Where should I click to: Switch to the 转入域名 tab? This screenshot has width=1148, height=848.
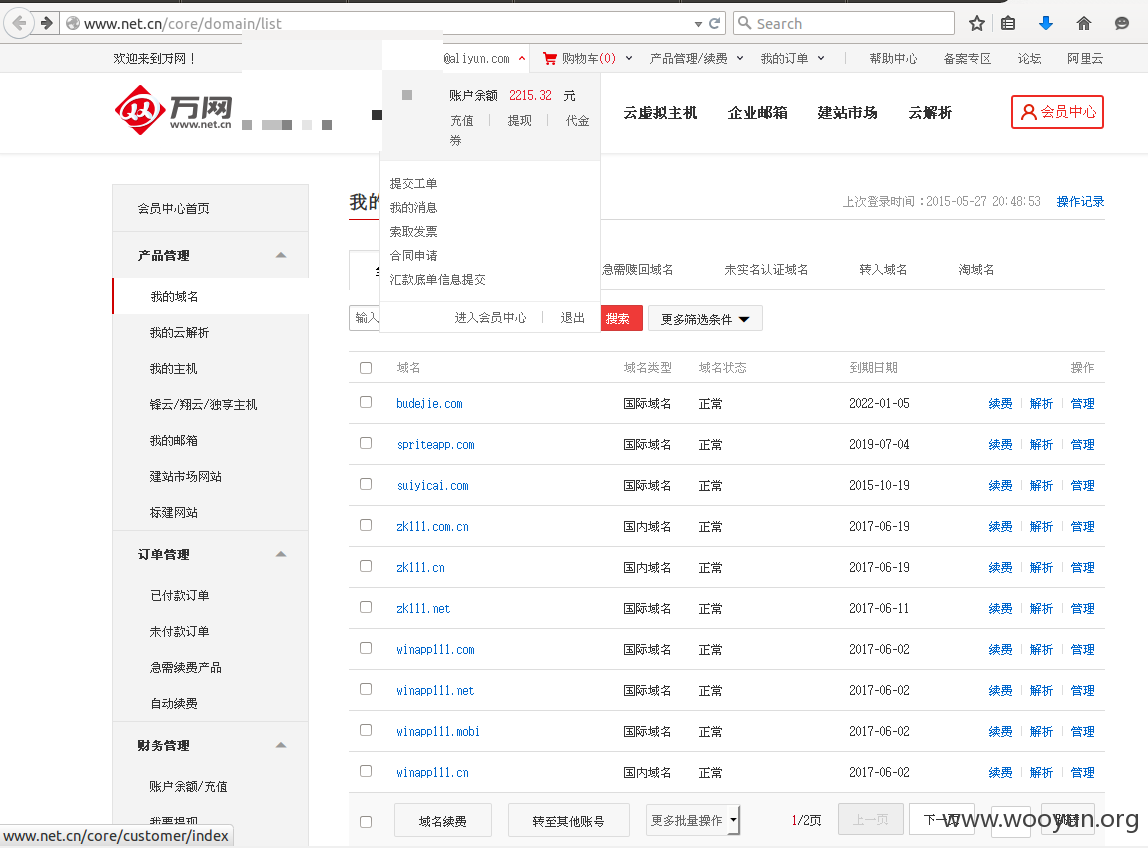(x=883, y=269)
